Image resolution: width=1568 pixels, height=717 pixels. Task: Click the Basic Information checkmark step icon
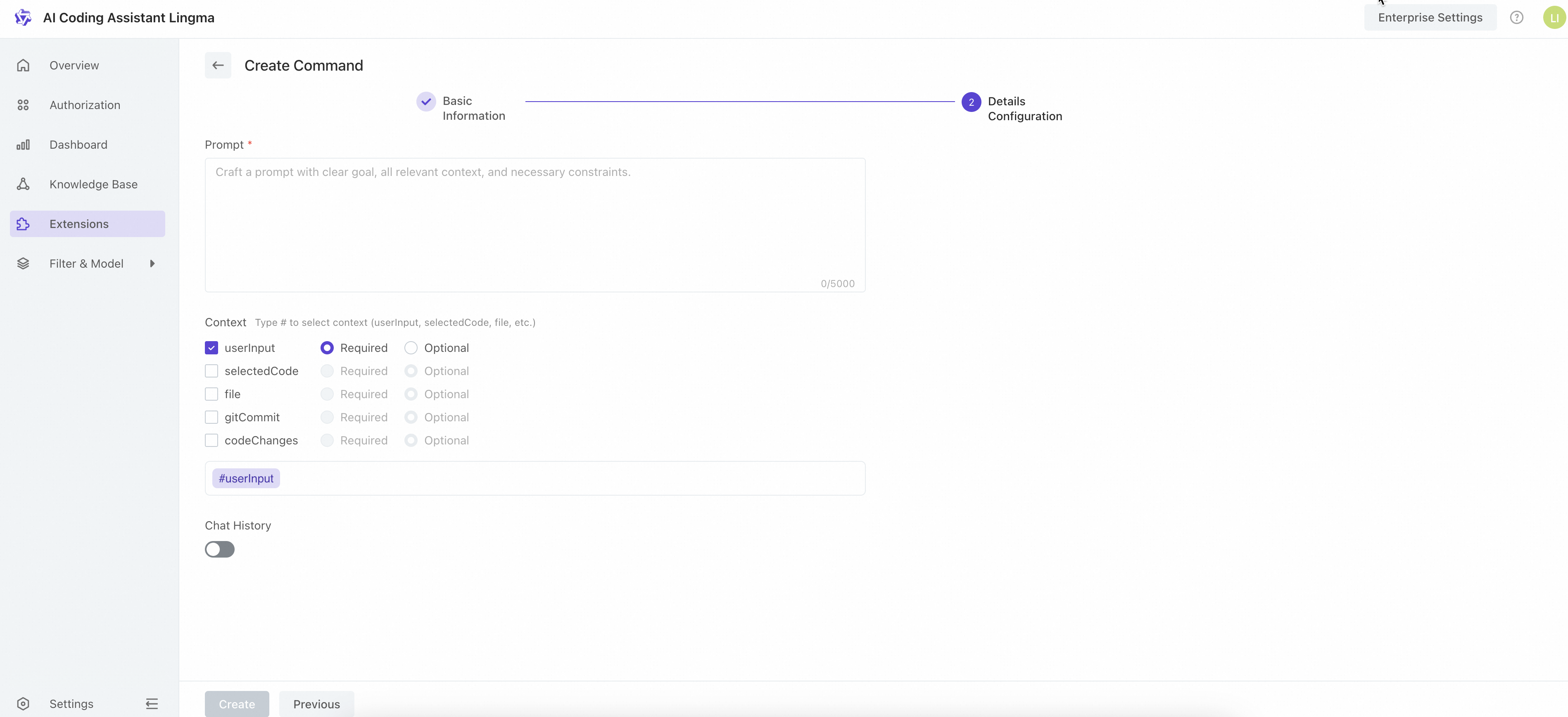pyautogui.click(x=426, y=102)
